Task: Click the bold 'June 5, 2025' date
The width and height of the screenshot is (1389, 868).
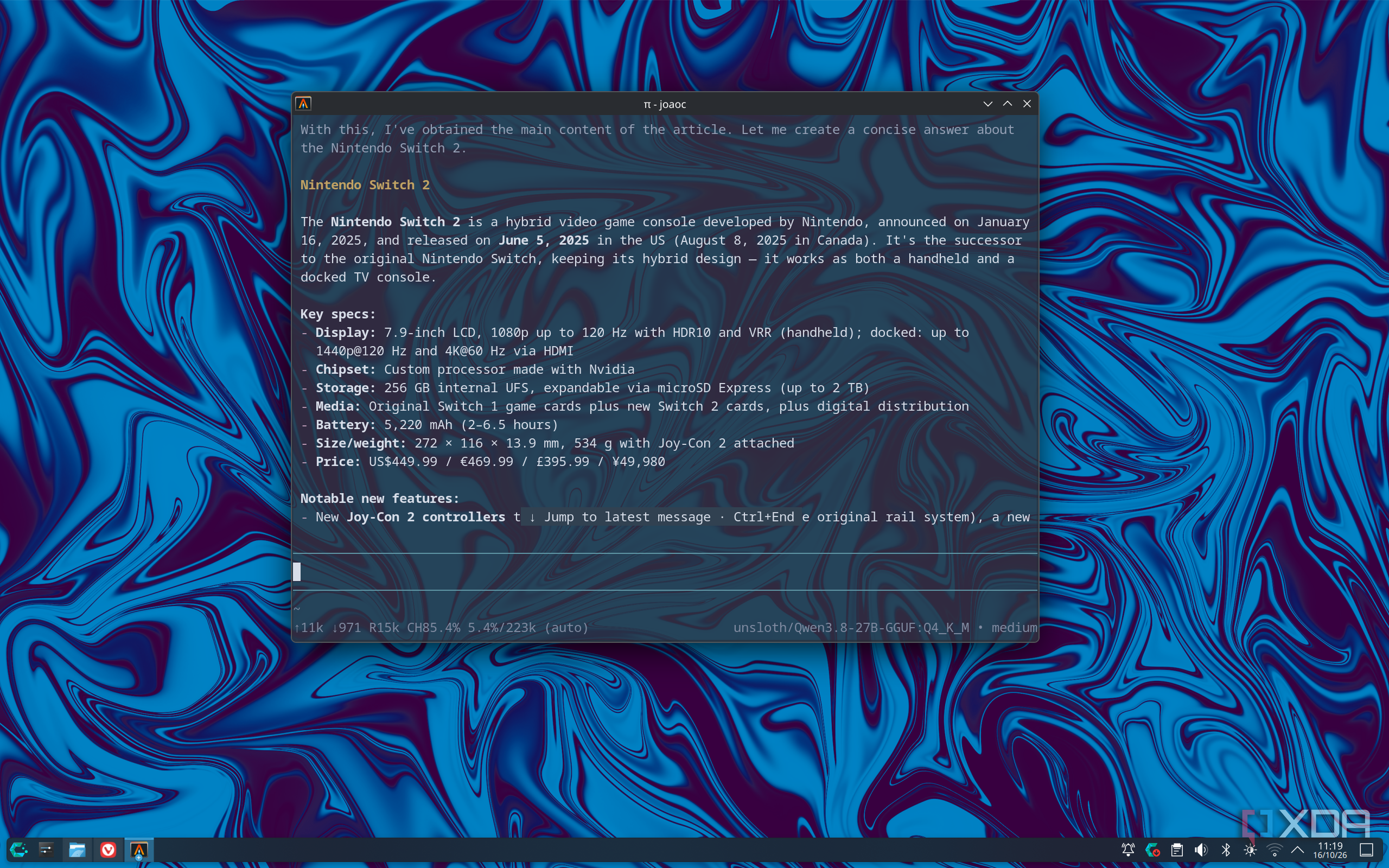Action: coord(544,240)
